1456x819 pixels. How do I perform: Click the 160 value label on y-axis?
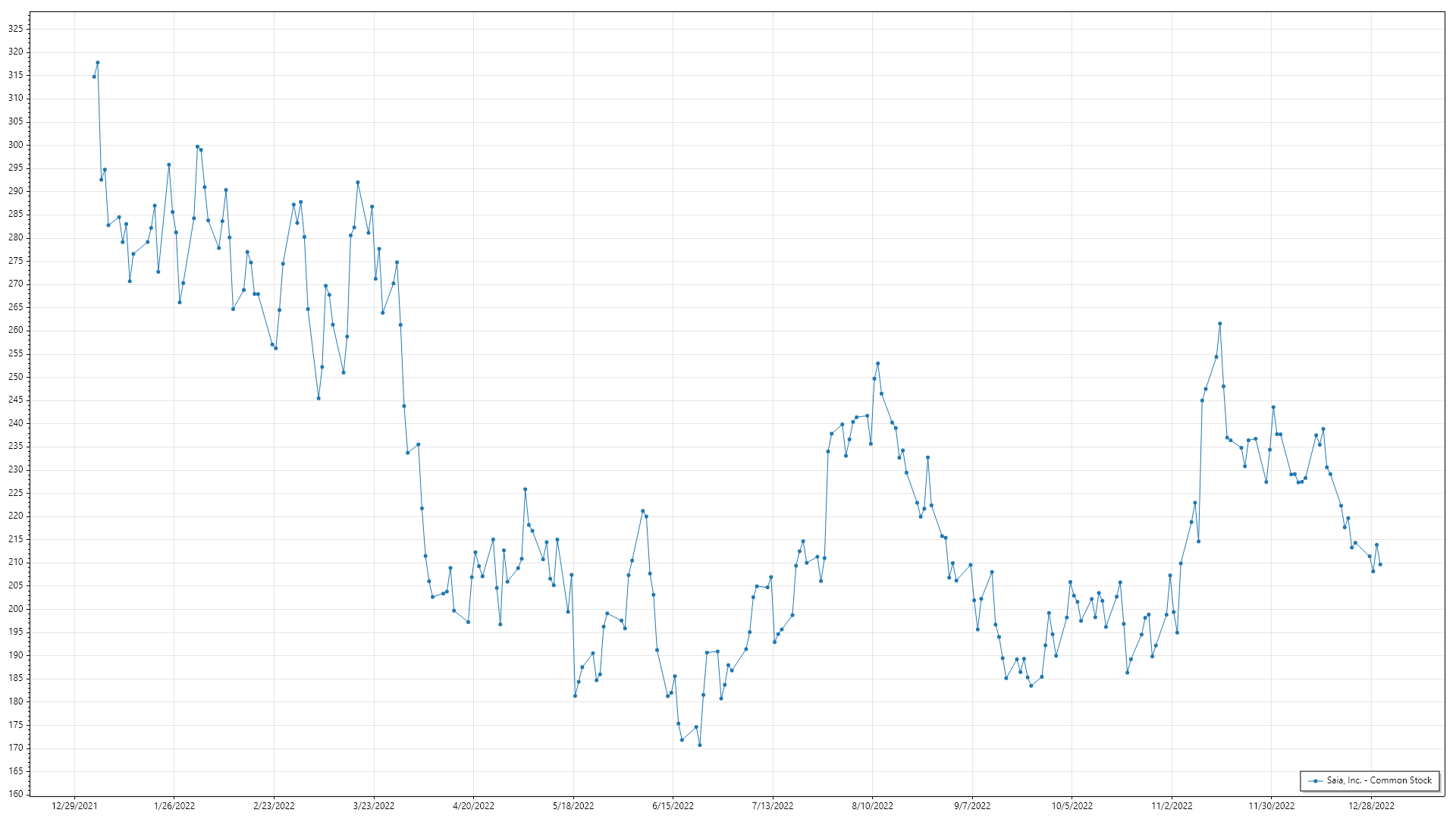point(16,794)
